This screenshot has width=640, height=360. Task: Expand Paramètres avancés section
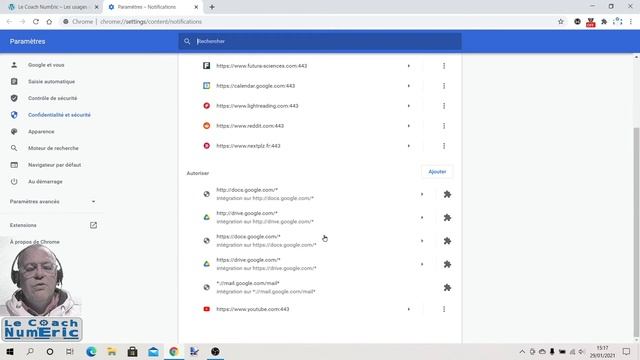(52, 202)
